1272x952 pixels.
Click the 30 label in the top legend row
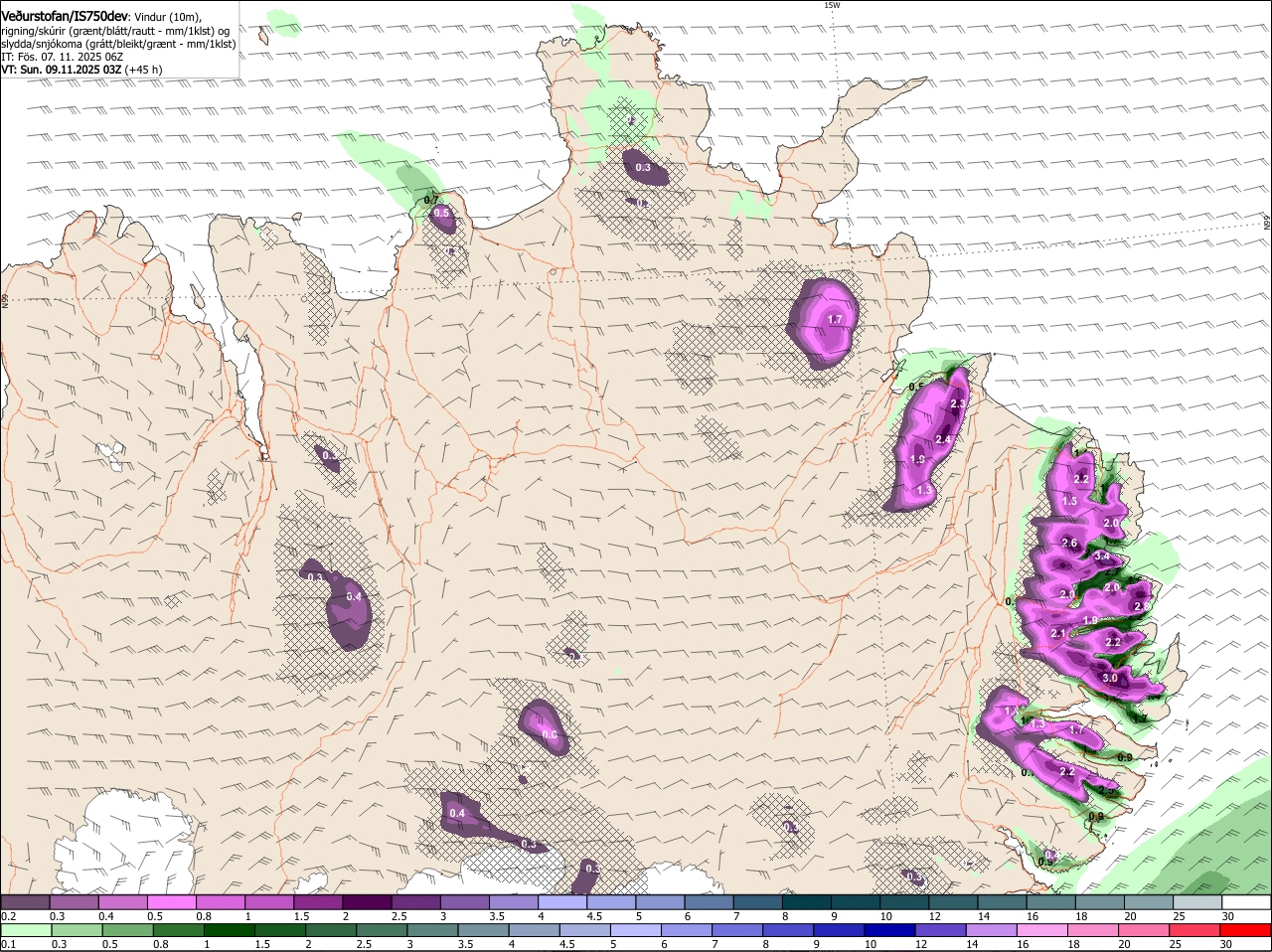(1228, 916)
